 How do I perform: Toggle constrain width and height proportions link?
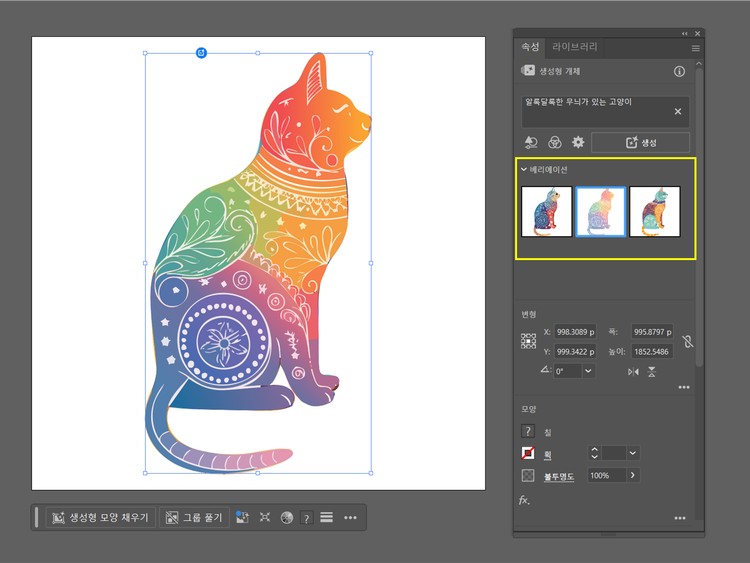[x=687, y=341]
